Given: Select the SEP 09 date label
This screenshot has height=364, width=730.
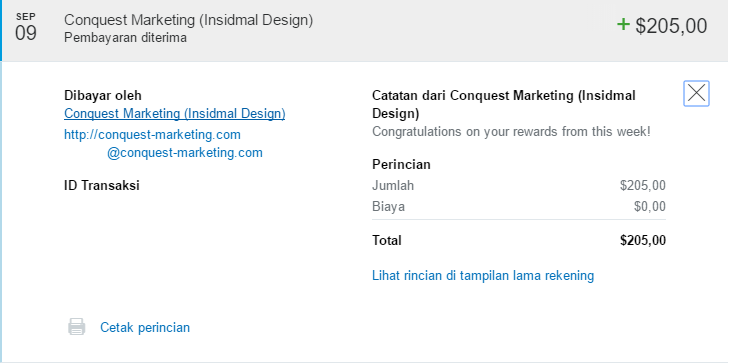Looking at the screenshot, I should point(26,27).
